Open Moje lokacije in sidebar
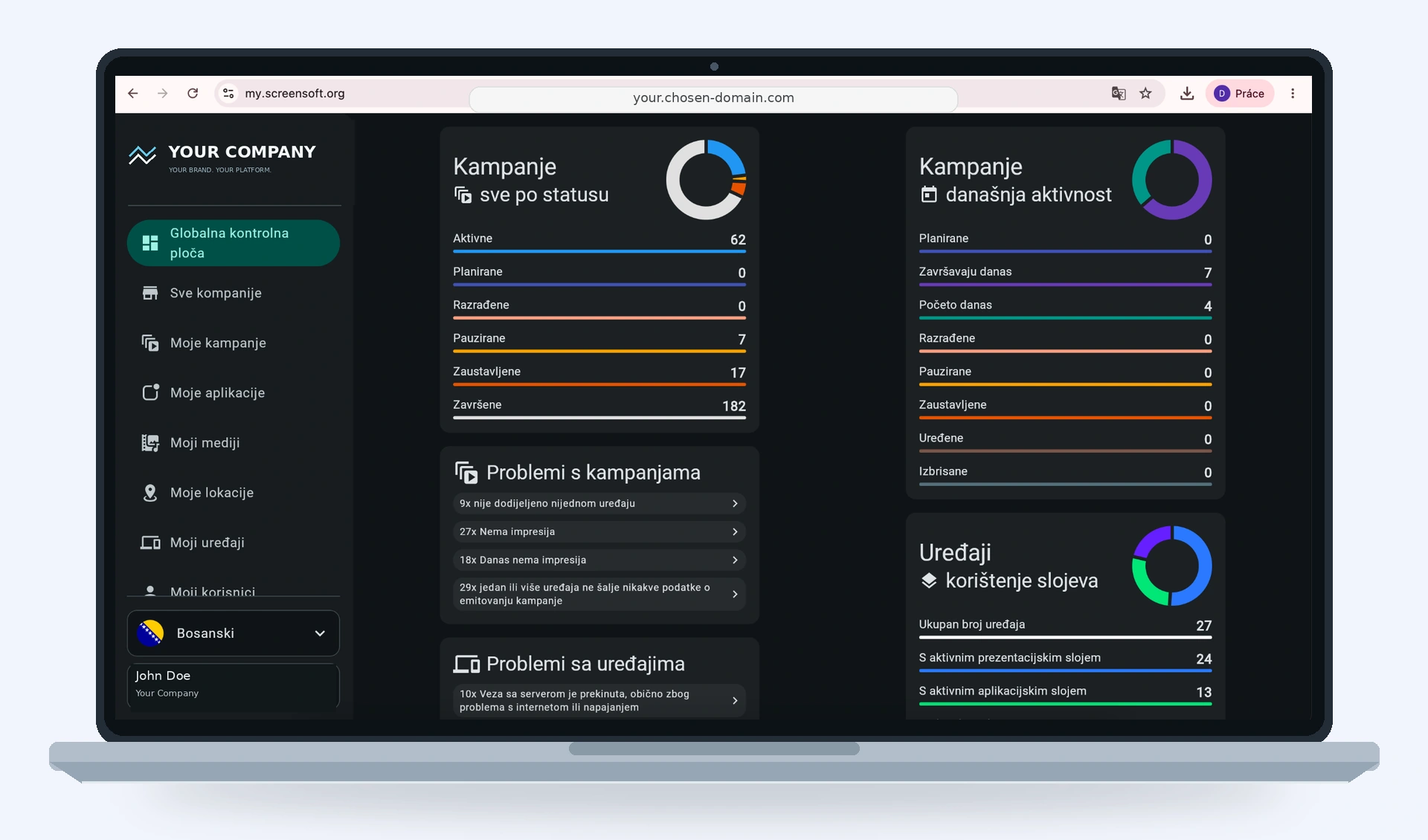Viewport: 1428px width, 840px height. pos(234,492)
